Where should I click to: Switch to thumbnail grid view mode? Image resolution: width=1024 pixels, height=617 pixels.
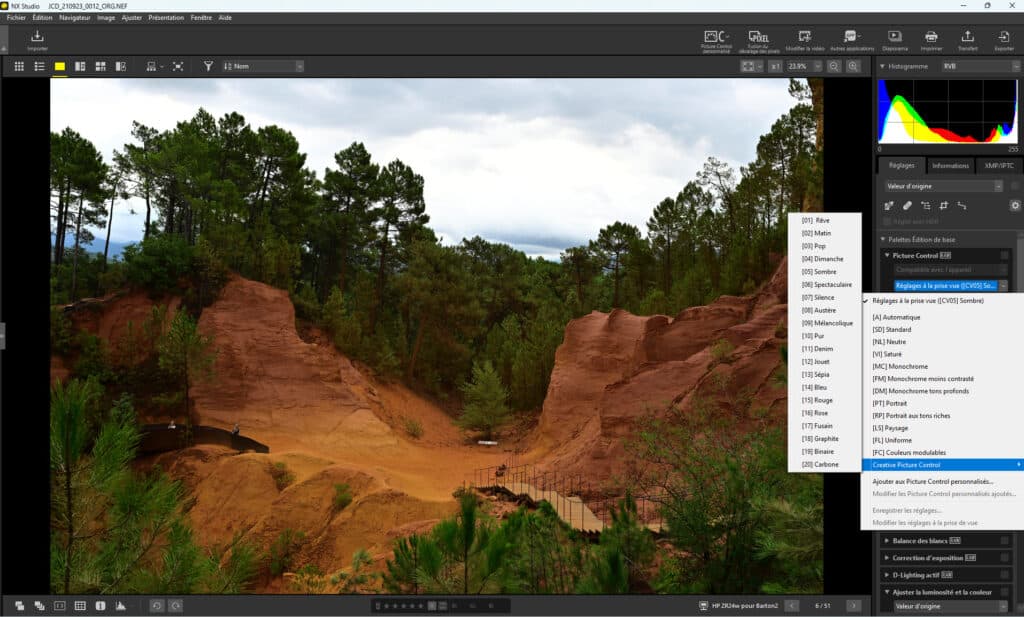click(19, 66)
